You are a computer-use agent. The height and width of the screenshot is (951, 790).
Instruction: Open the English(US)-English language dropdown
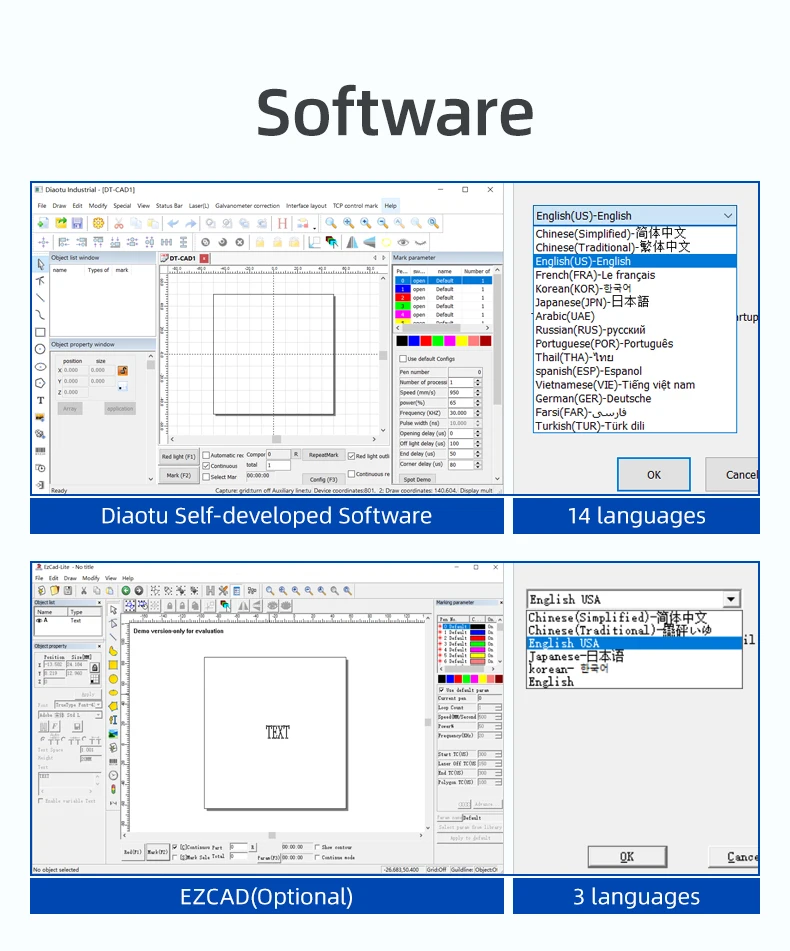[x=635, y=216]
